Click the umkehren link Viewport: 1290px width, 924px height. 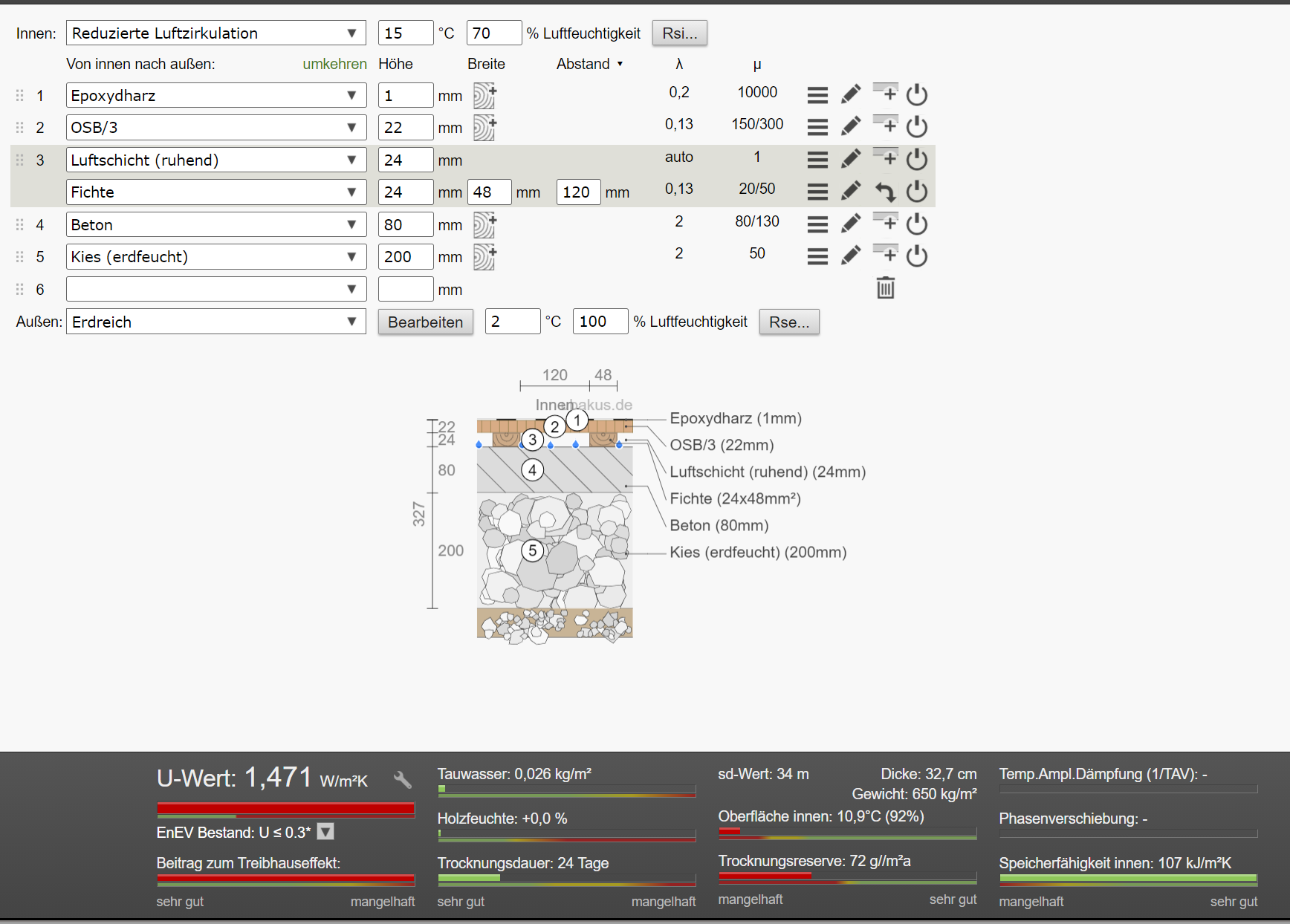tap(334, 64)
